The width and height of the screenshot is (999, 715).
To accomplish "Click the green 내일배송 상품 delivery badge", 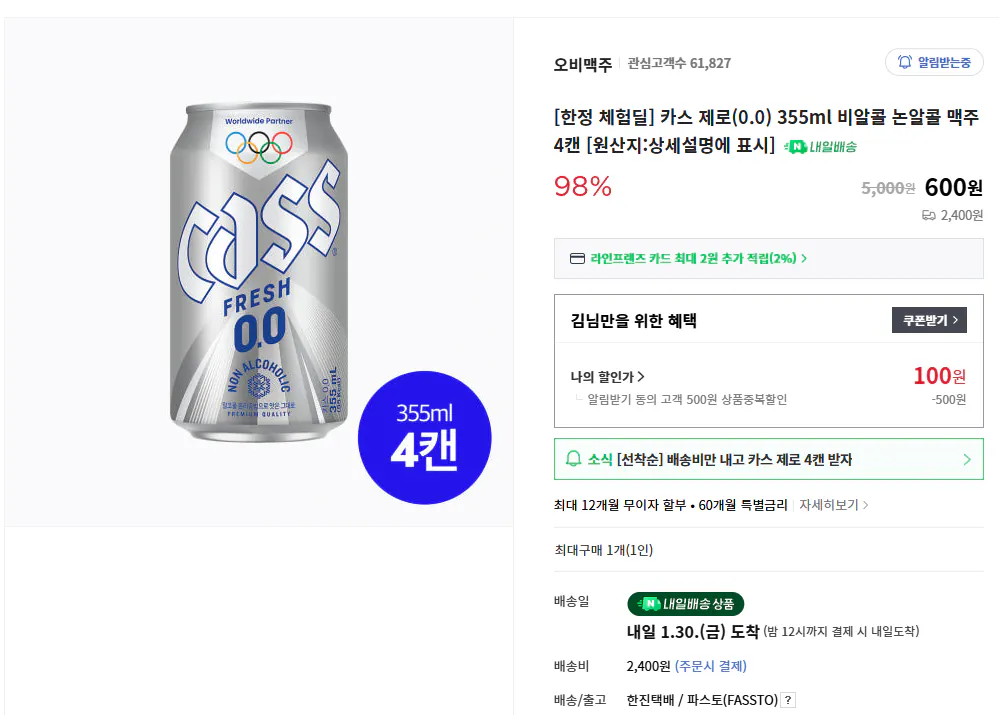I will (685, 604).
